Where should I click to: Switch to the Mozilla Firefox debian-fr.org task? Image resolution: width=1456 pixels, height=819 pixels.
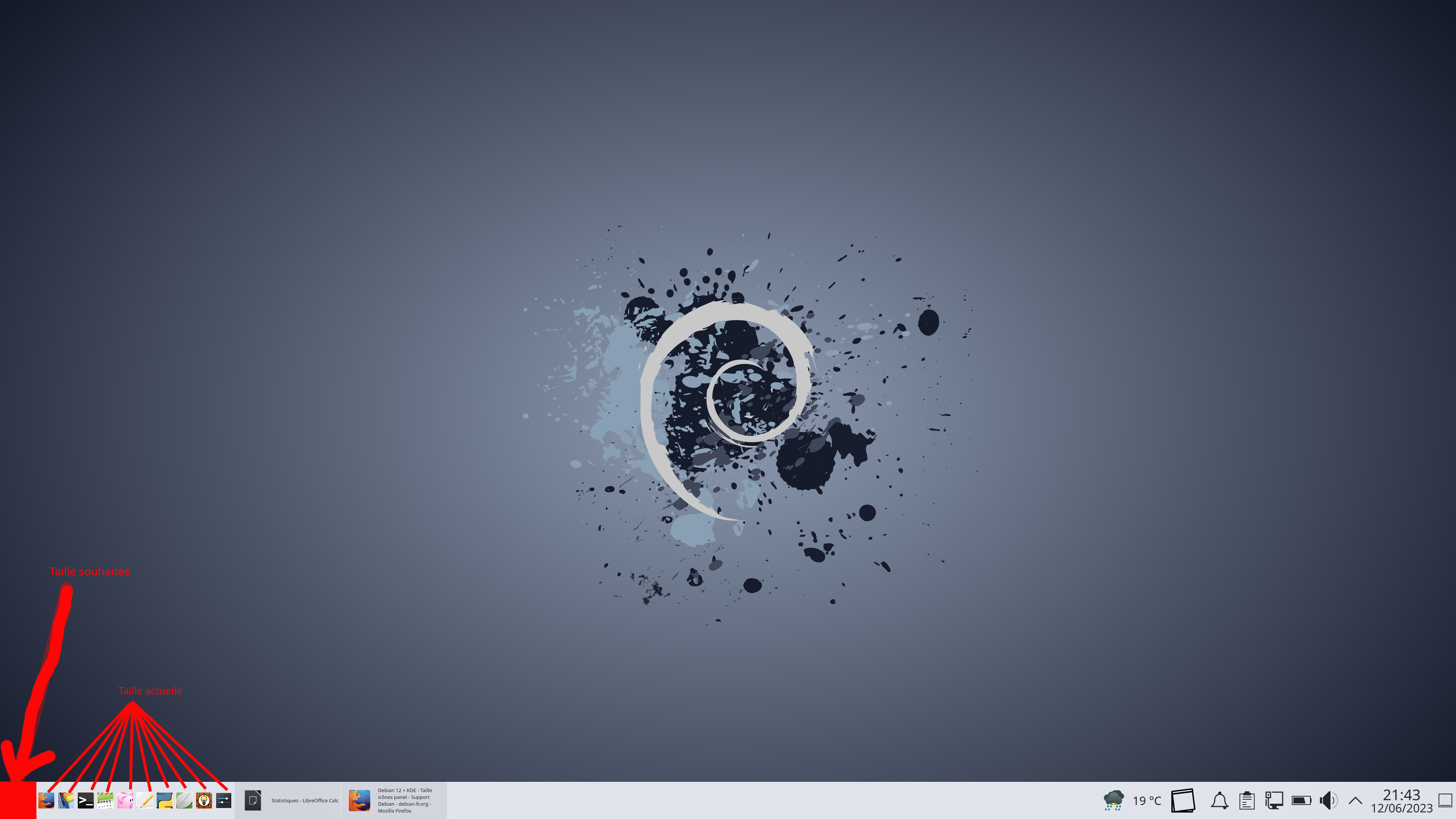coord(394,800)
